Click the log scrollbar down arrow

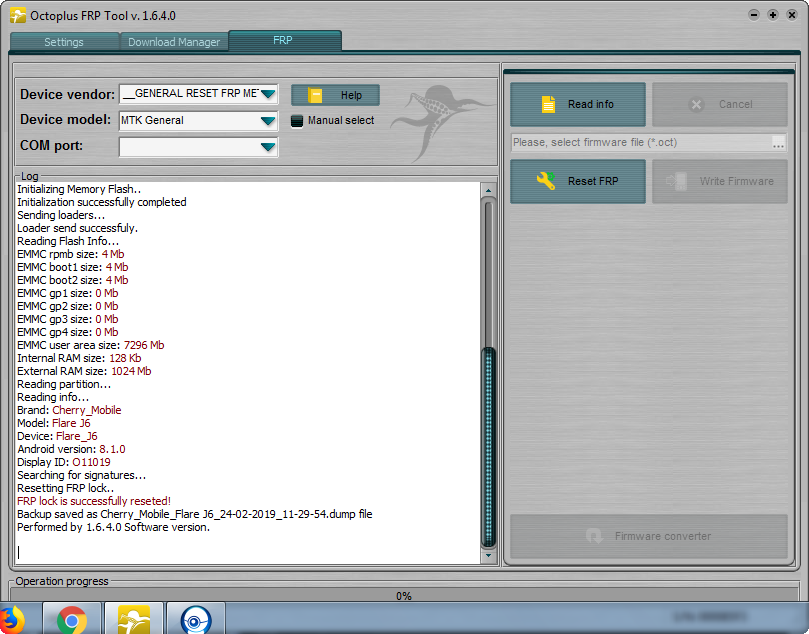click(x=488, y=556)
